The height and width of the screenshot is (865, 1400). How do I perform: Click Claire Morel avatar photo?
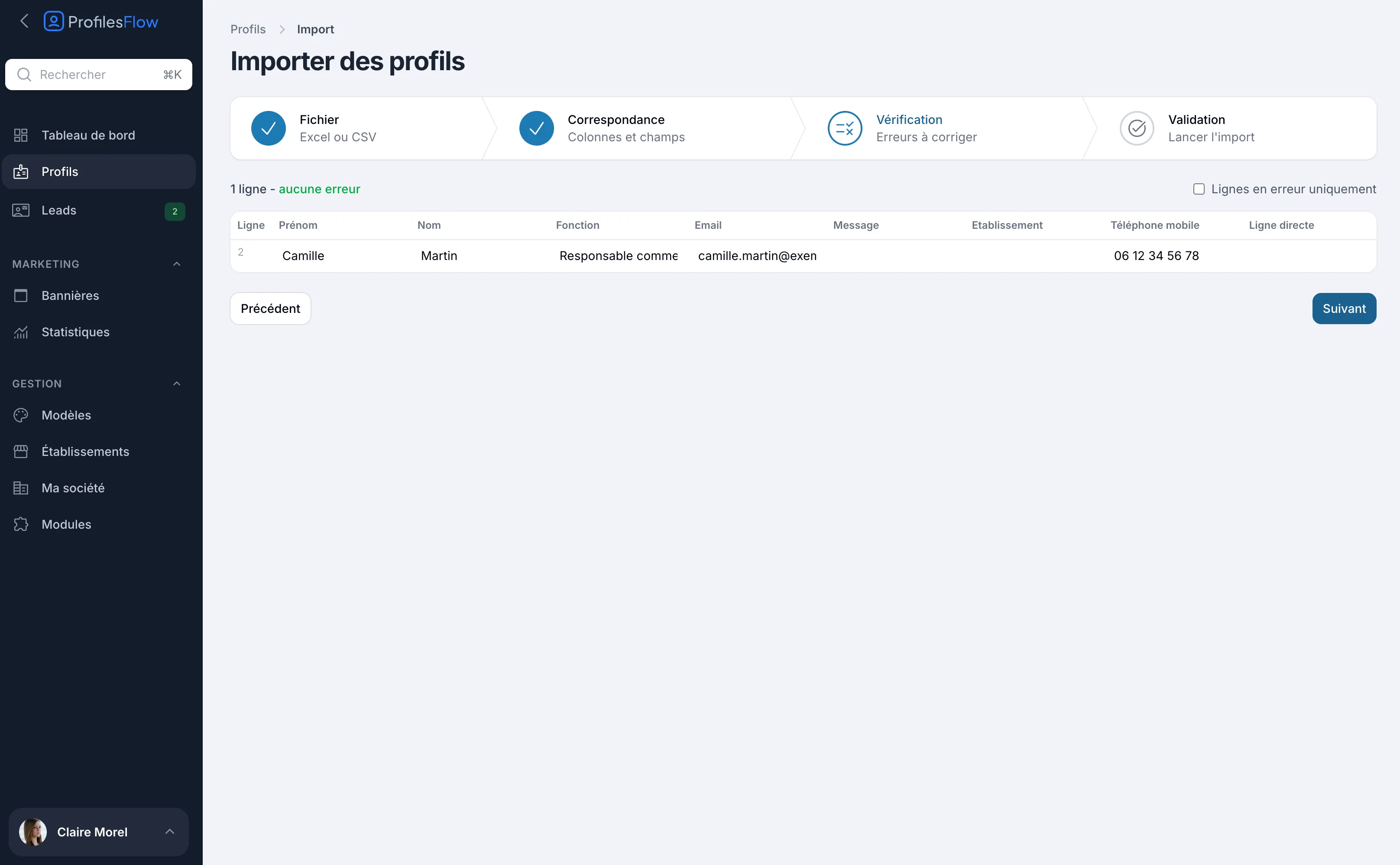pos(33,832)
